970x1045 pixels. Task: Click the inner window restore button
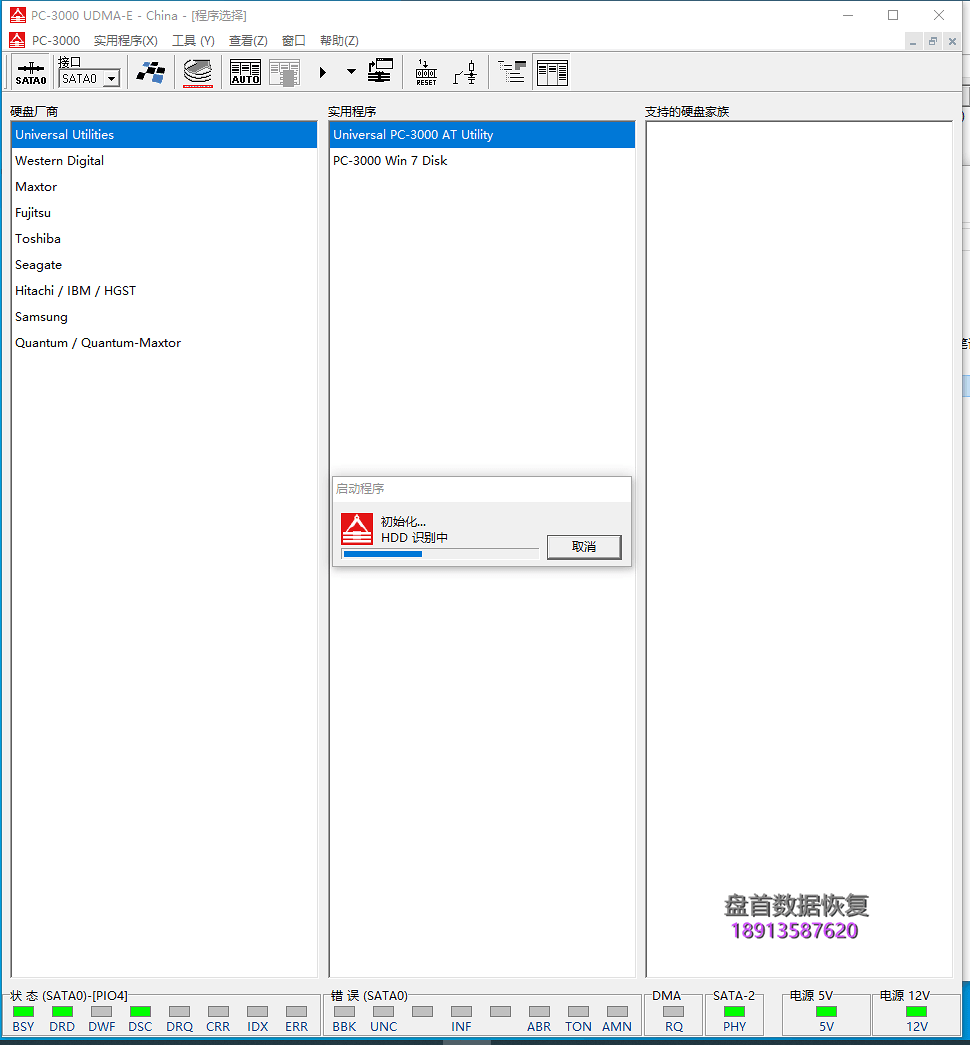point(933,41)
